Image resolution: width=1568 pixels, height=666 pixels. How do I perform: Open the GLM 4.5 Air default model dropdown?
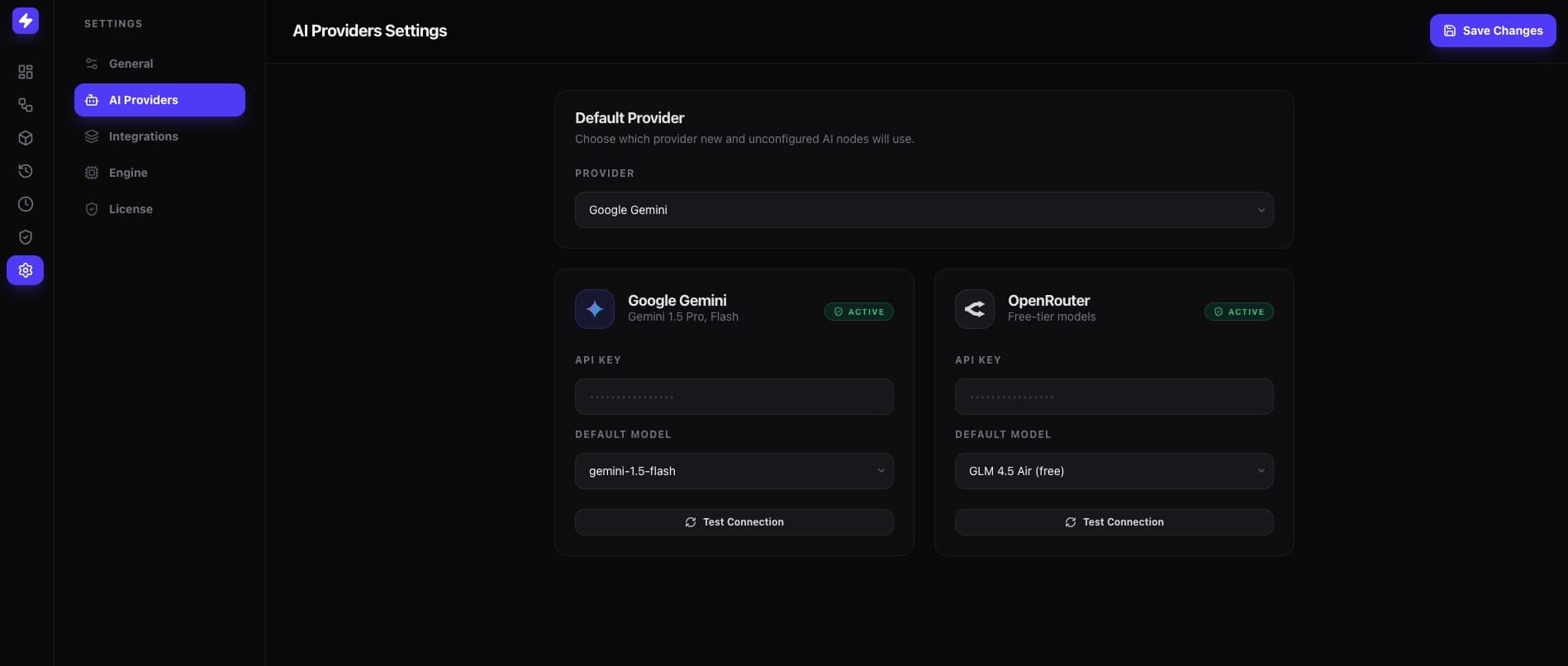(1114, 471)
